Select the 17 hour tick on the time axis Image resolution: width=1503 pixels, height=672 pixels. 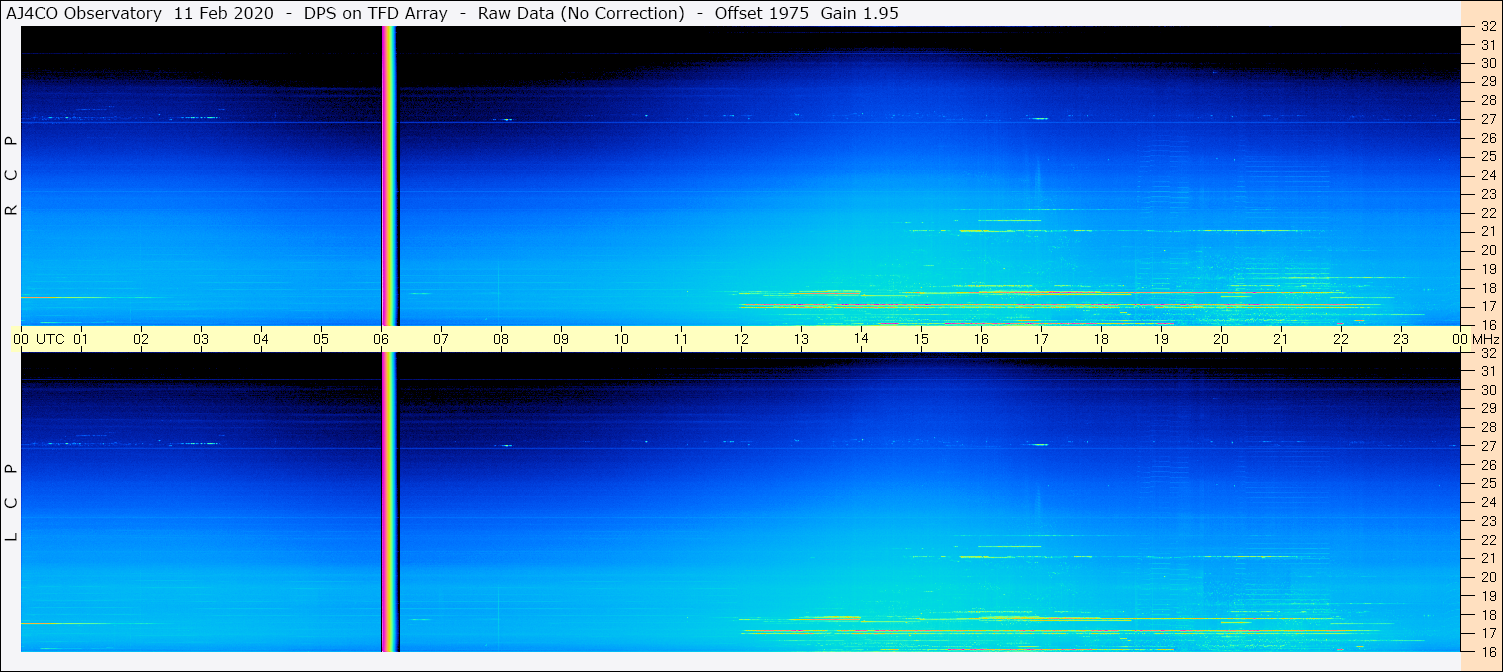(1041, 339)
